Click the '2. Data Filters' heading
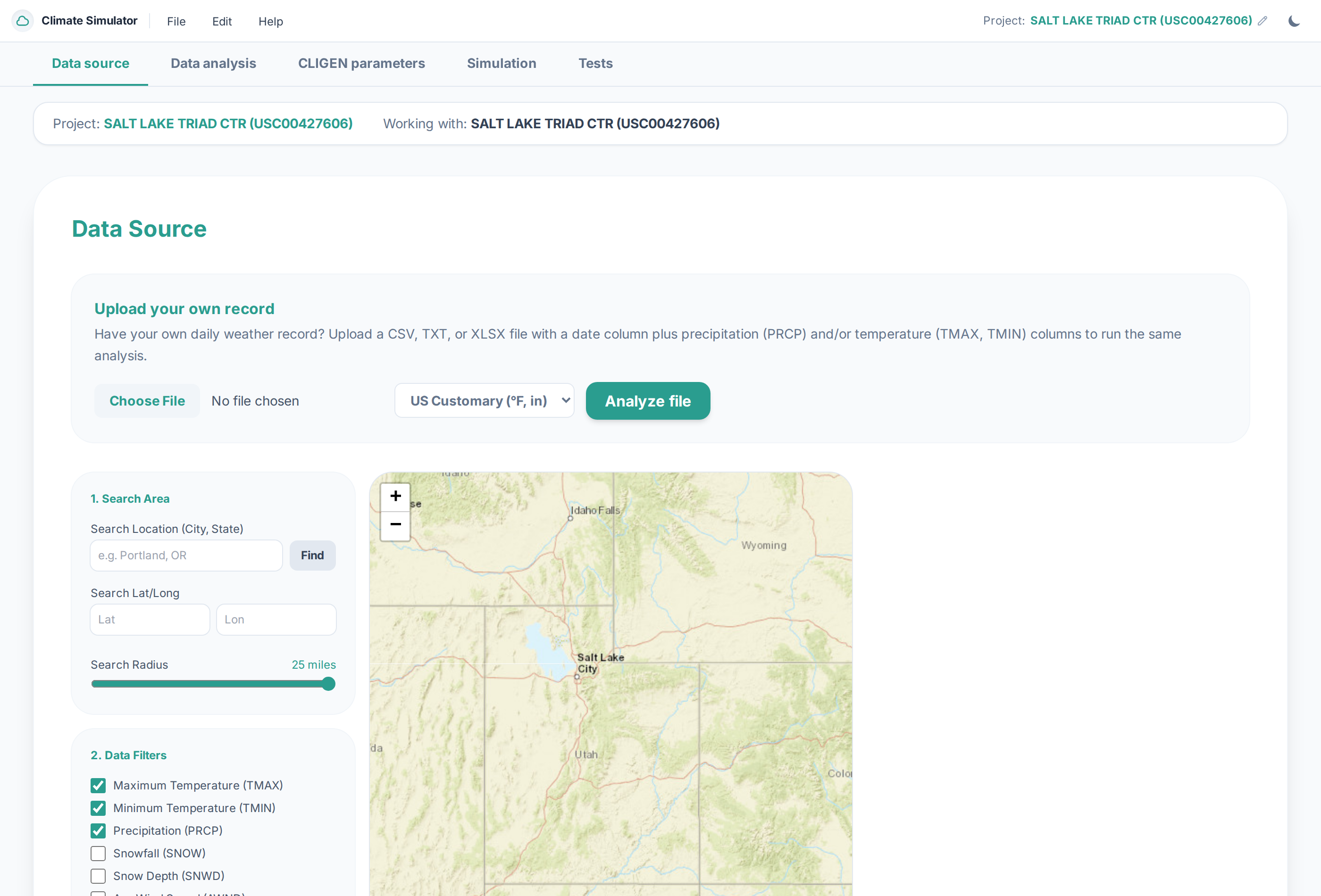This screenshot has height=896, width=1321. (x=128, y=755)
